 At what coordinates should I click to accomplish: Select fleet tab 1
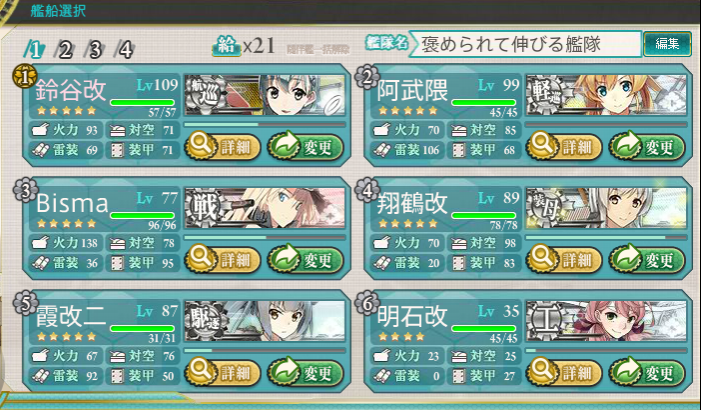(x=34, y=49)
